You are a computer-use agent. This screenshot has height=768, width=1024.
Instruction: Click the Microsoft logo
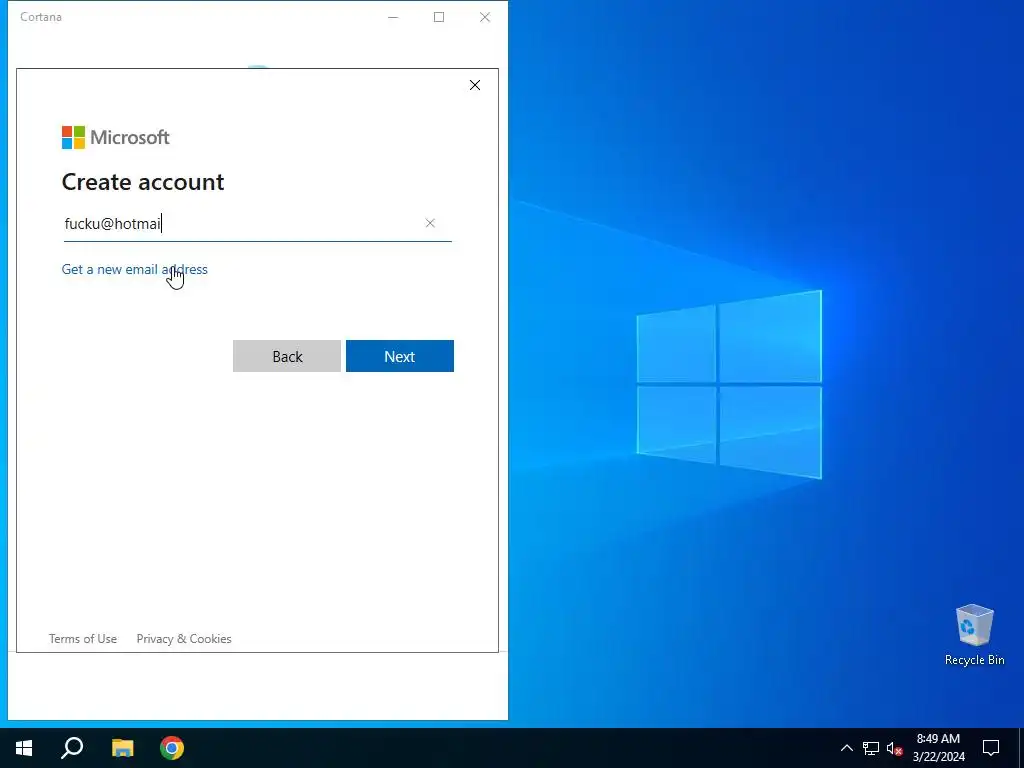pos(116,137)
